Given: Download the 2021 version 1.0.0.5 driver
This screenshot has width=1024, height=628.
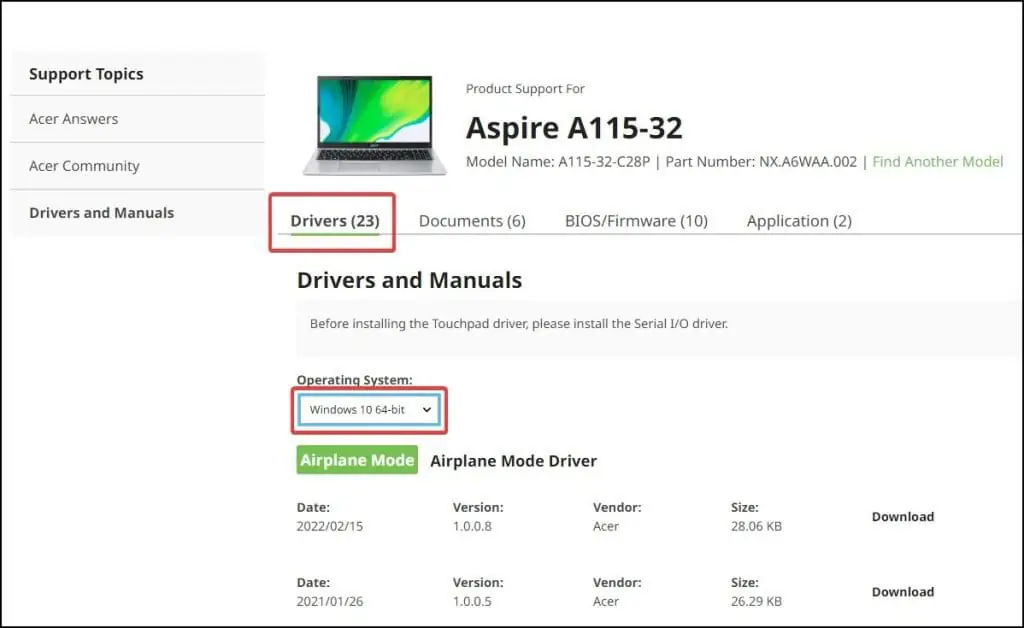Looking at the screenshot, I should point(901,591).
